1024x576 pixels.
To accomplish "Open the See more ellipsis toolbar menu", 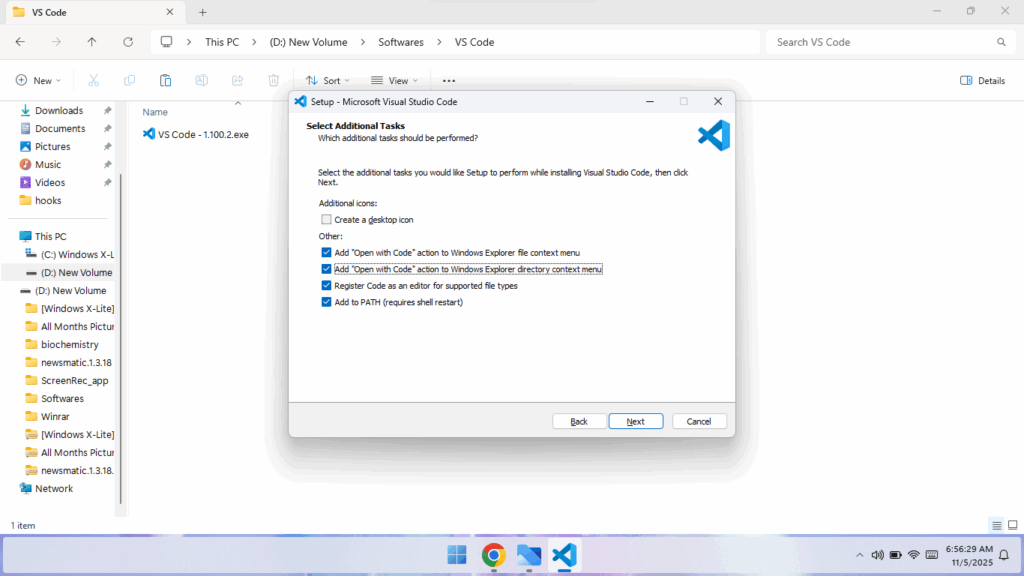I will [449, 80].
